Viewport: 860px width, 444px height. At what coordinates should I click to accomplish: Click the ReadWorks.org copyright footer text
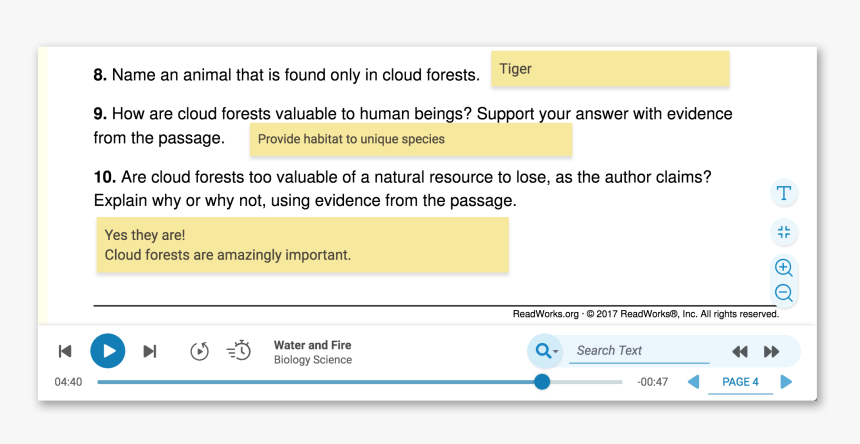(646, 314)
